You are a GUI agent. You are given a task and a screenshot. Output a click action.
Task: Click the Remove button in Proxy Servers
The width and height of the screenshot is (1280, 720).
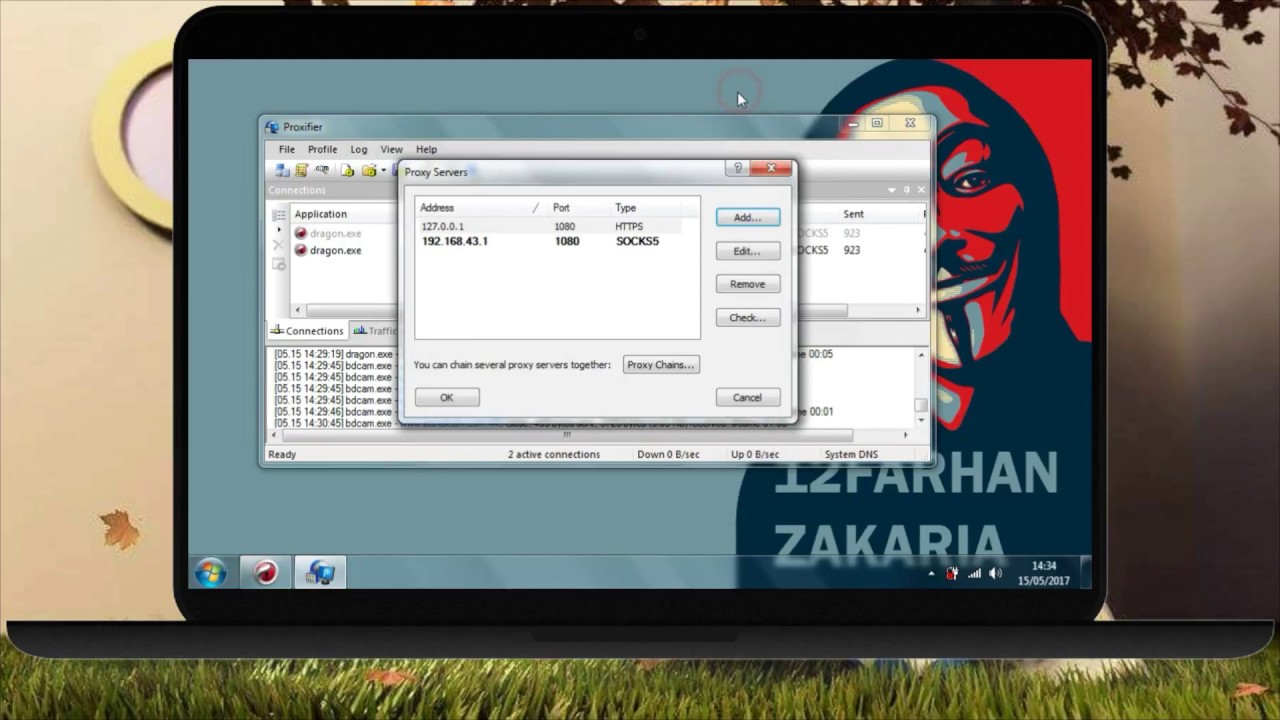point(747,284)
